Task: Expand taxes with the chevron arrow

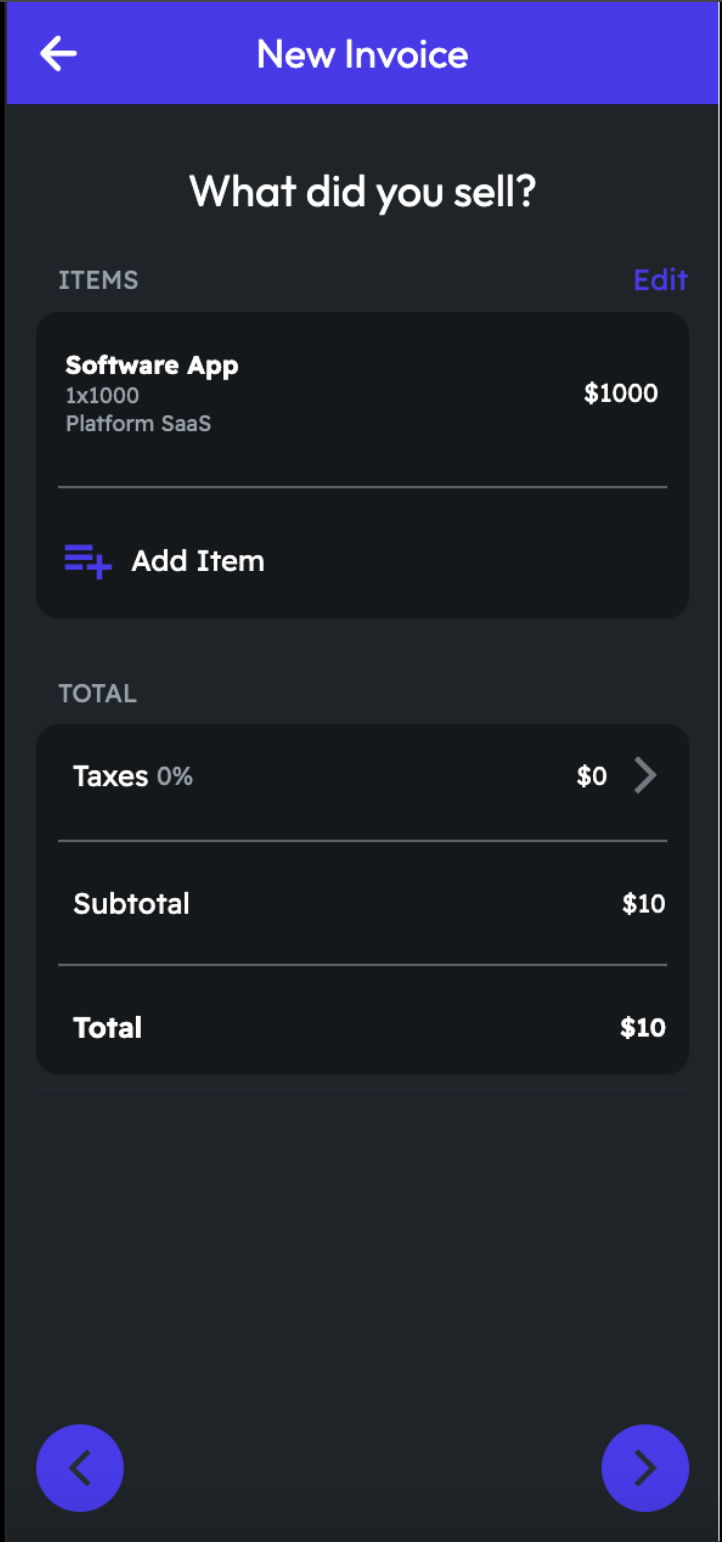Action: pos(646,775)
